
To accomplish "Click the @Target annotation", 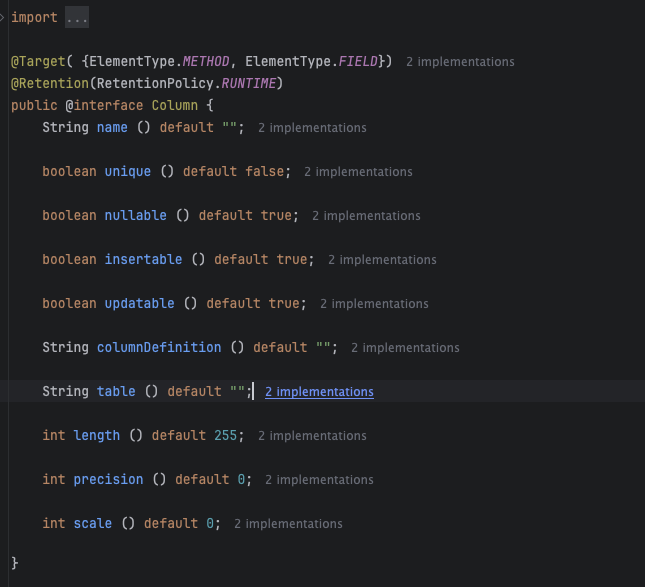I will coord(38,62).
